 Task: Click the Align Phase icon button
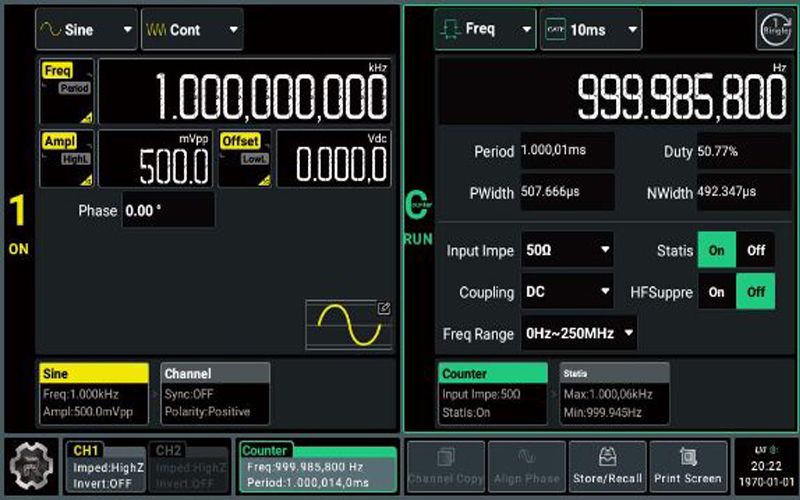pos(528,466)
